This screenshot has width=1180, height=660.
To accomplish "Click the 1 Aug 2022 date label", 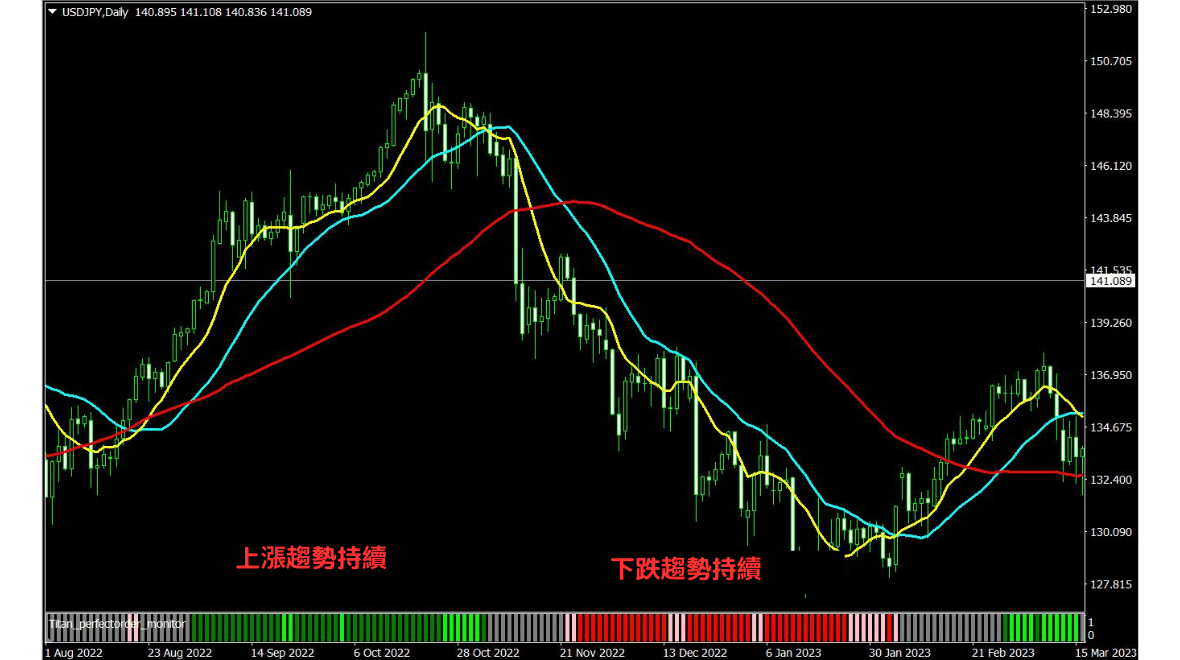I will coord(73,652).
